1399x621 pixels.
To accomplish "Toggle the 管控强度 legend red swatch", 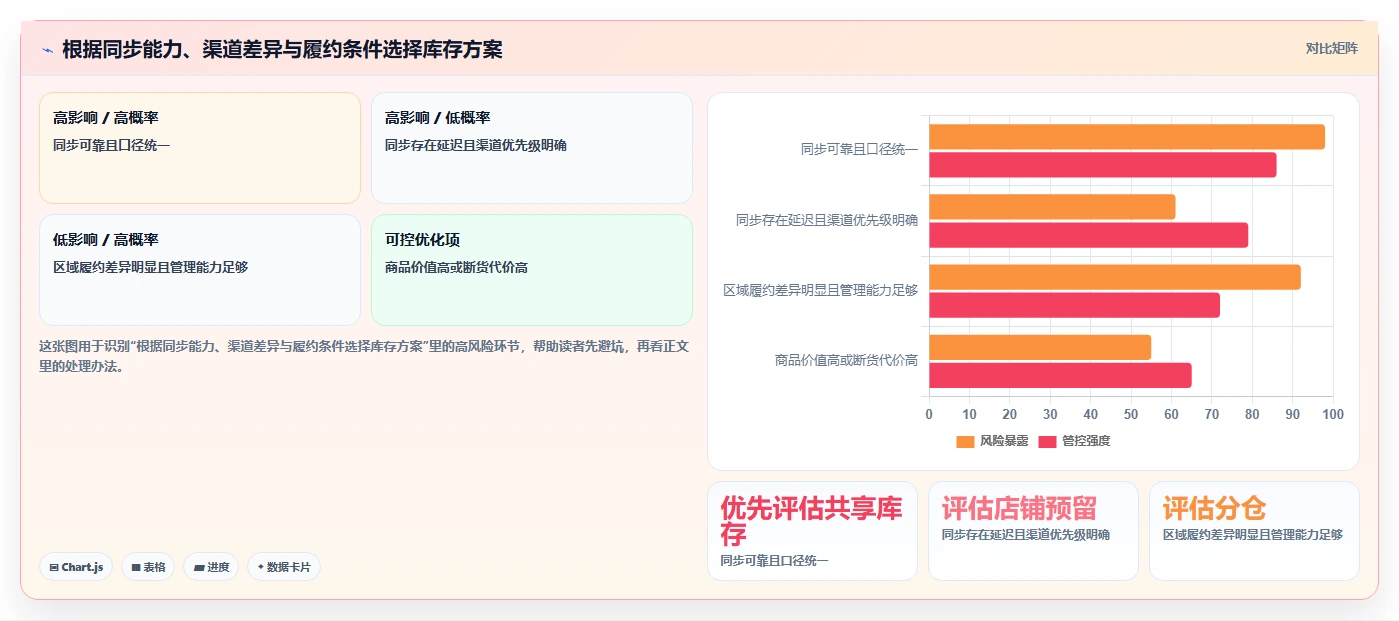I will pyautogui.click(x=1047, y=441).
